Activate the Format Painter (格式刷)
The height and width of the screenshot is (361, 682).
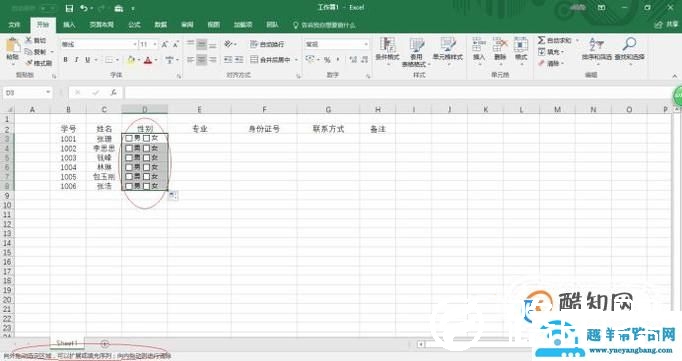[x=39, y=63]
